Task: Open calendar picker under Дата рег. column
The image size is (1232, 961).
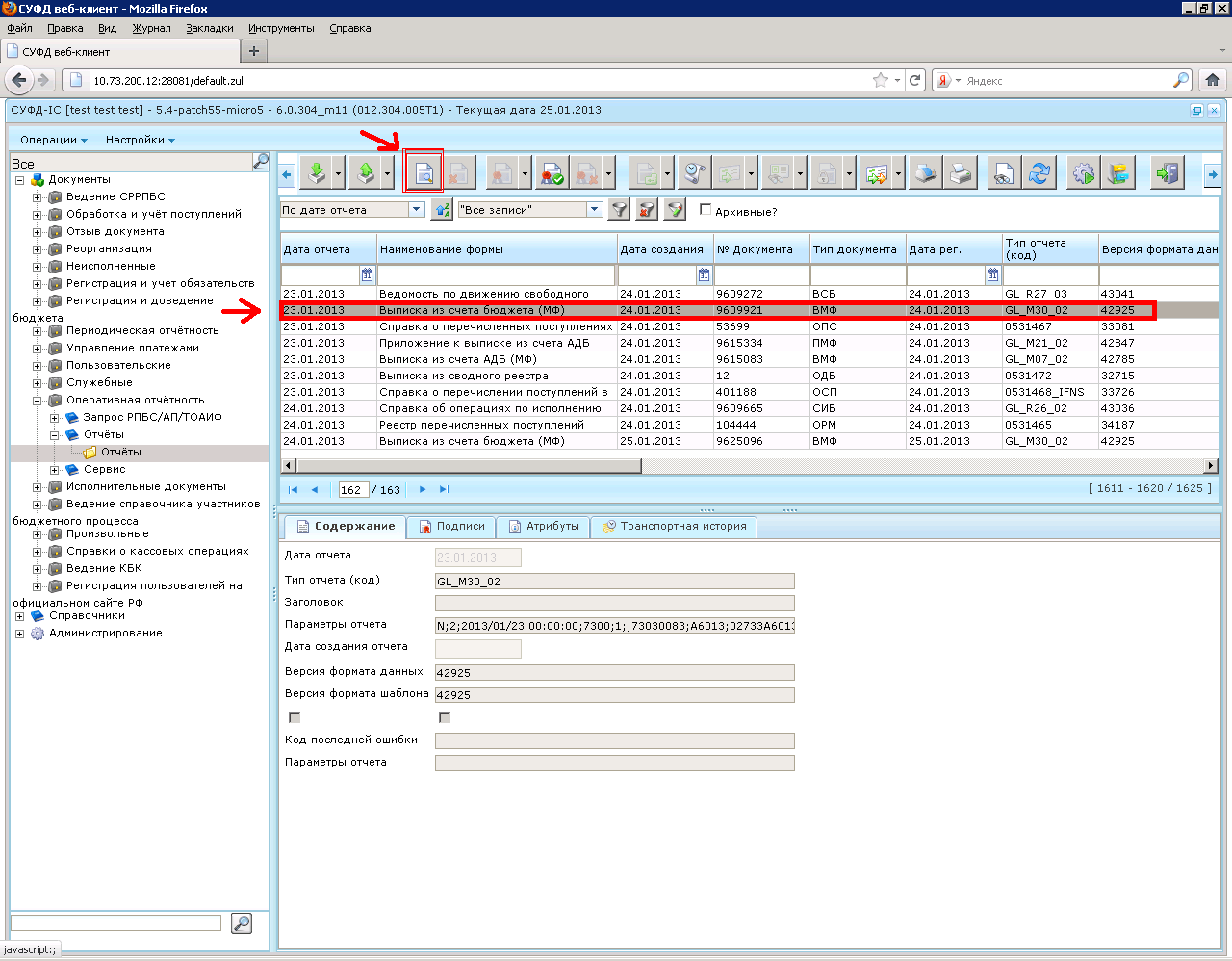Action: [x=992, y=275]
